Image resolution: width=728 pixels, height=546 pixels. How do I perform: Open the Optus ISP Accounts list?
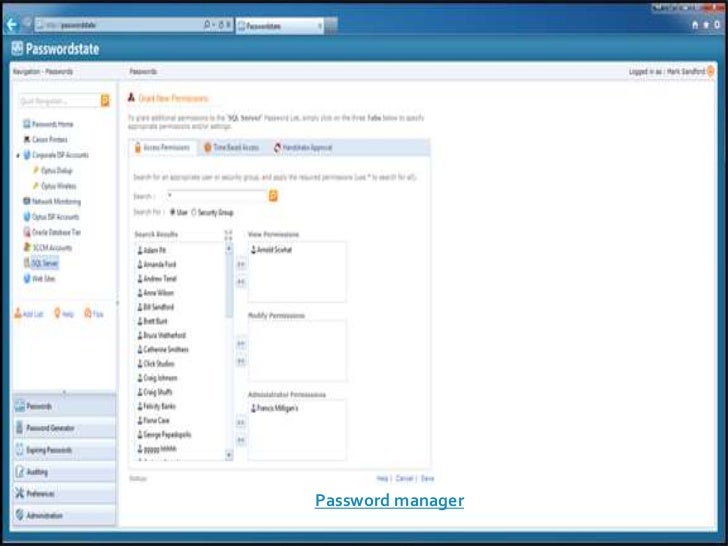[x=51, y=217]
